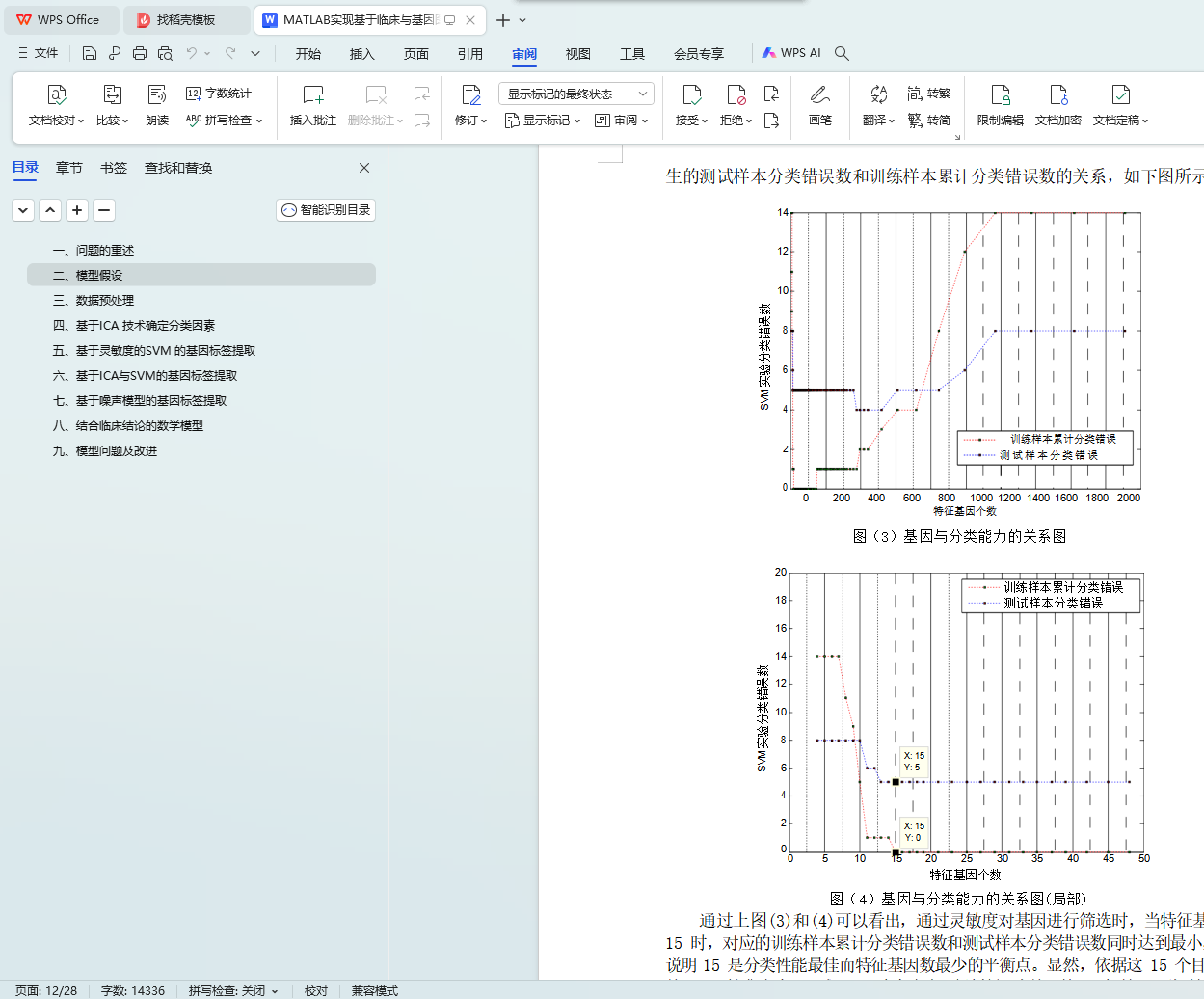Viewport: 1204px width, 999px height.
Task: Open the 文件 menu
Action: coord(39,53)
